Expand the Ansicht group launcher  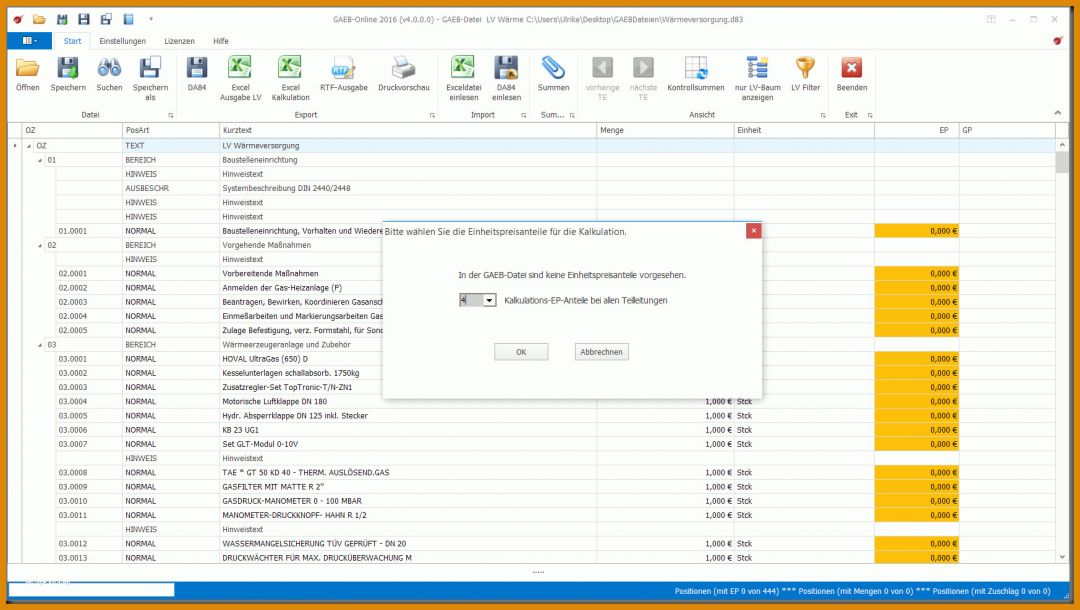click(x=823, y=115)
